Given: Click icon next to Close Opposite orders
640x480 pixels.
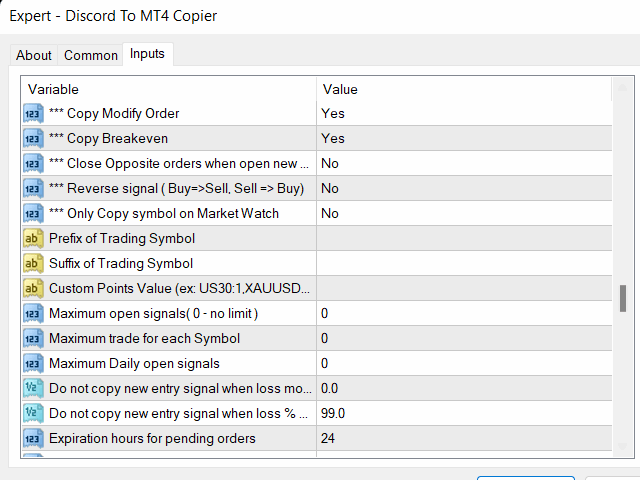Looking at the screenshot, I should coord(33,164).
